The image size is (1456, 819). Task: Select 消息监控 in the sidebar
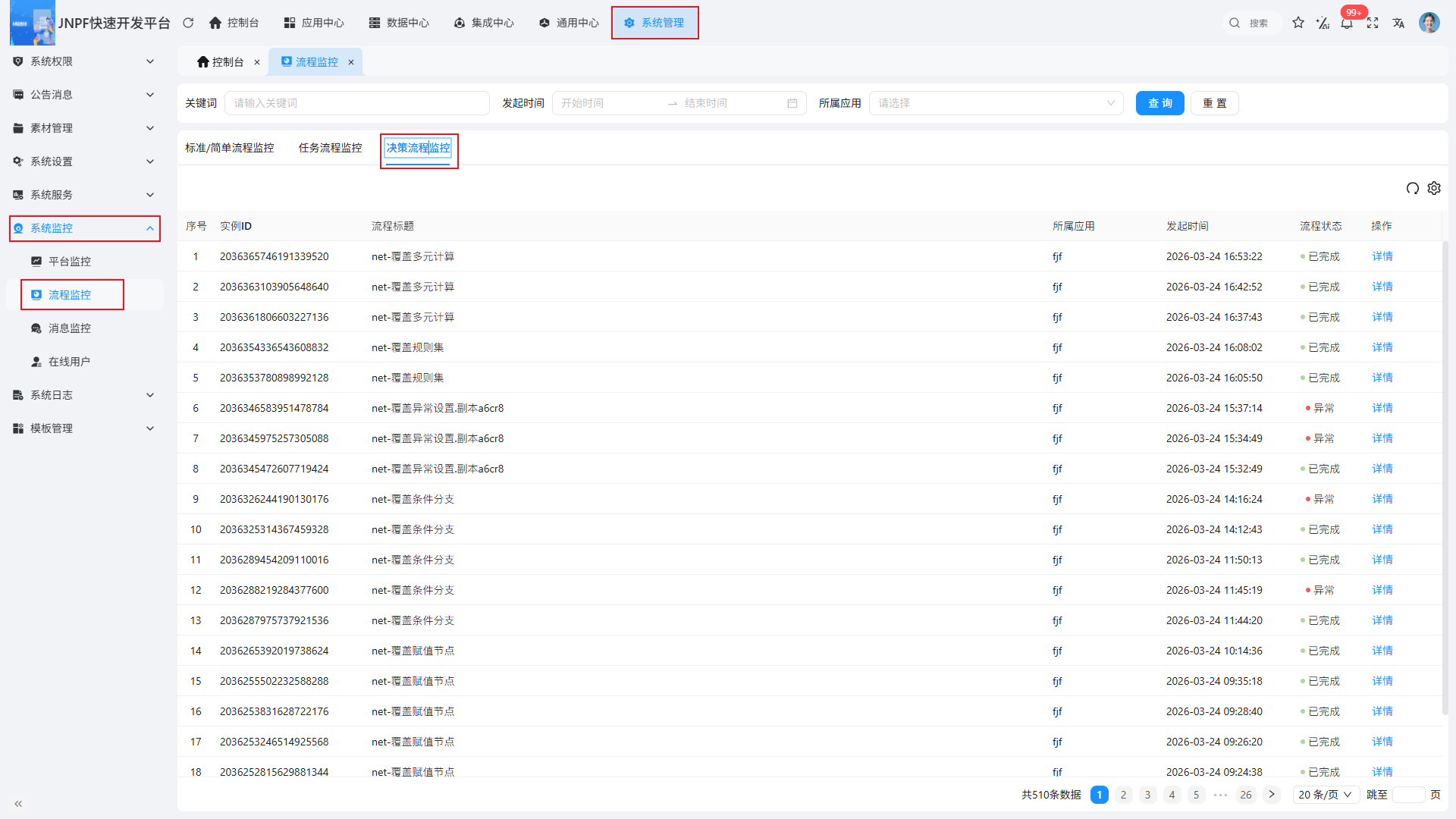point(70,328)
